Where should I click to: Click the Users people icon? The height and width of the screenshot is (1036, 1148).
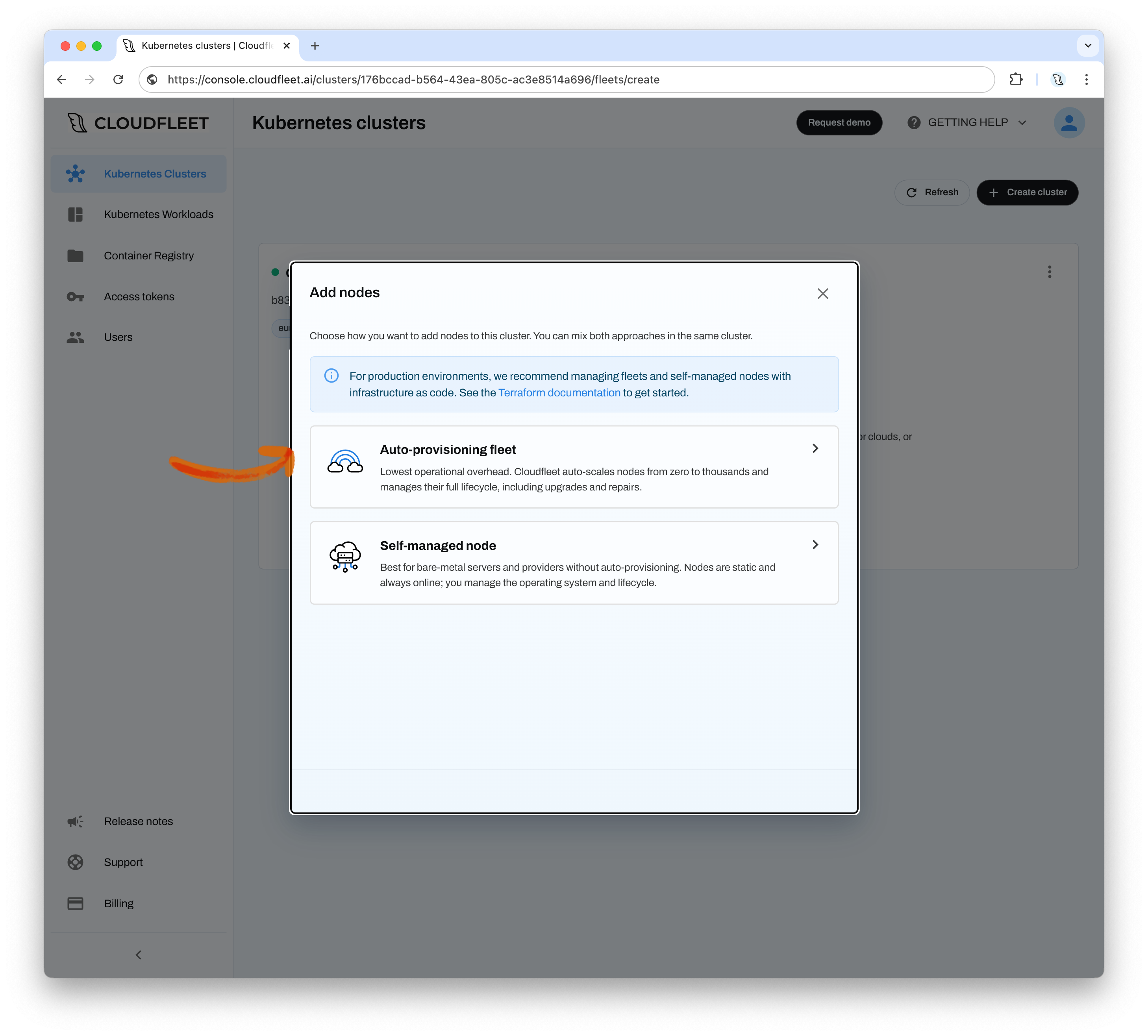pyautogui.click(x=75, y=337)
